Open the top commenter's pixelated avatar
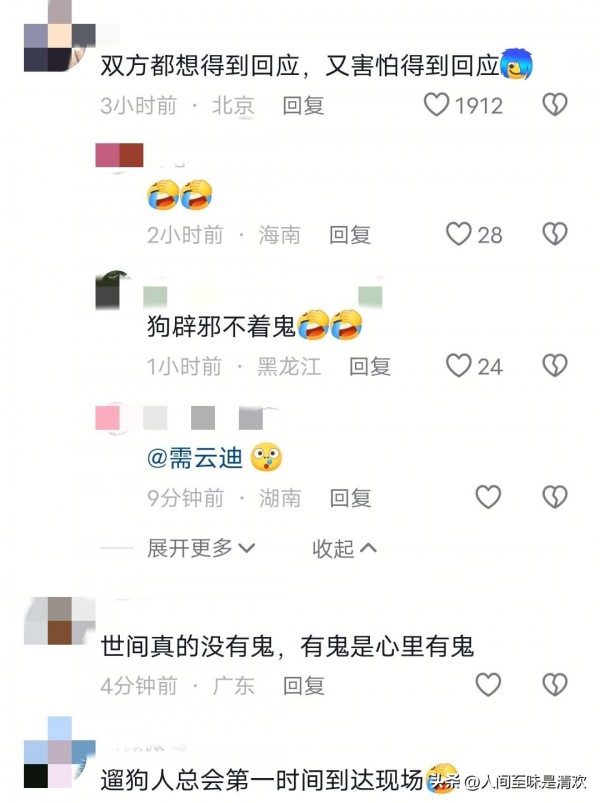The height and width of the screenshot is (803, 600). pos(59,36)
